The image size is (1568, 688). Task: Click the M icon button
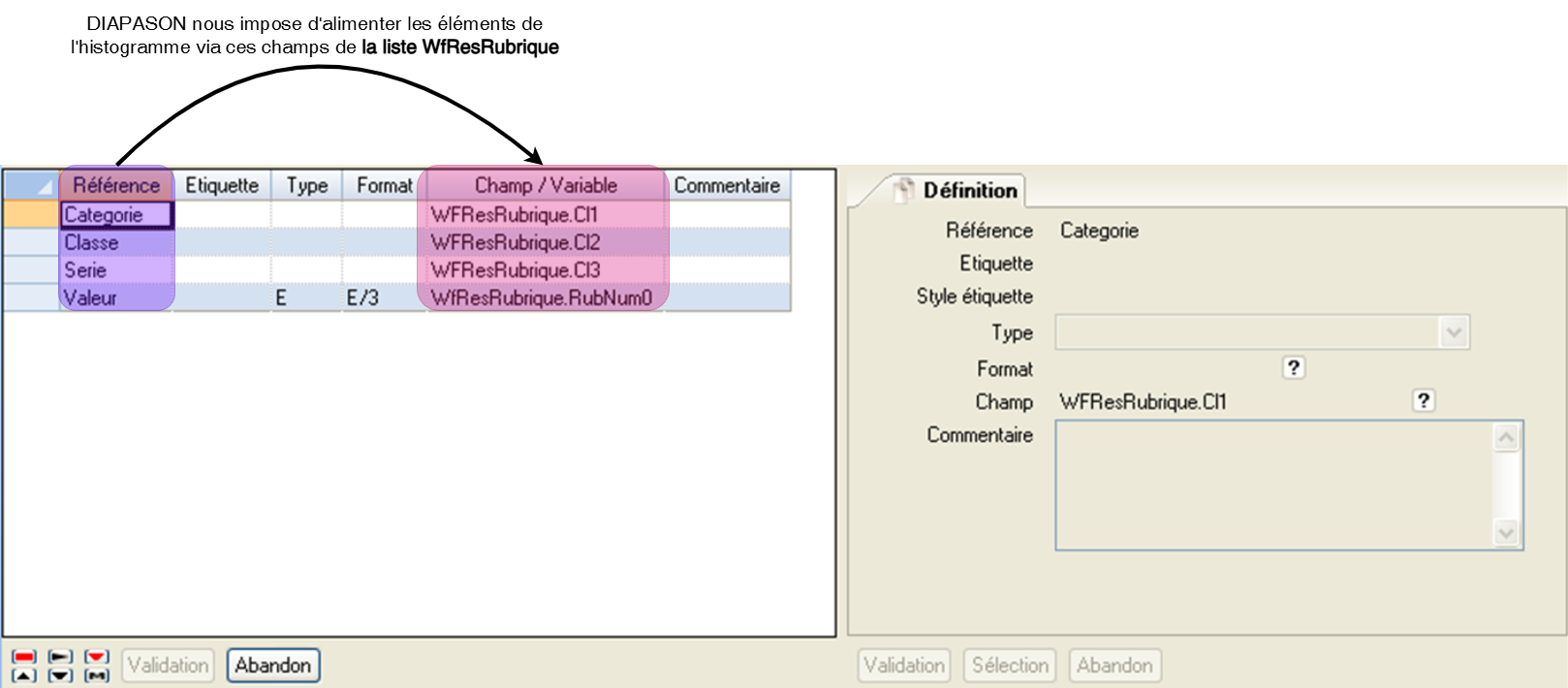point(96,675)
